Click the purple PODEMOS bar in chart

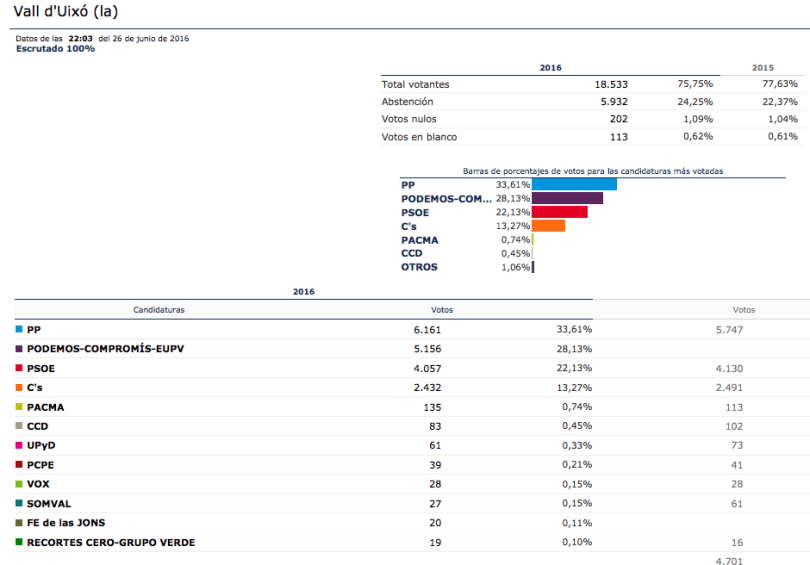tap(567, 198)
